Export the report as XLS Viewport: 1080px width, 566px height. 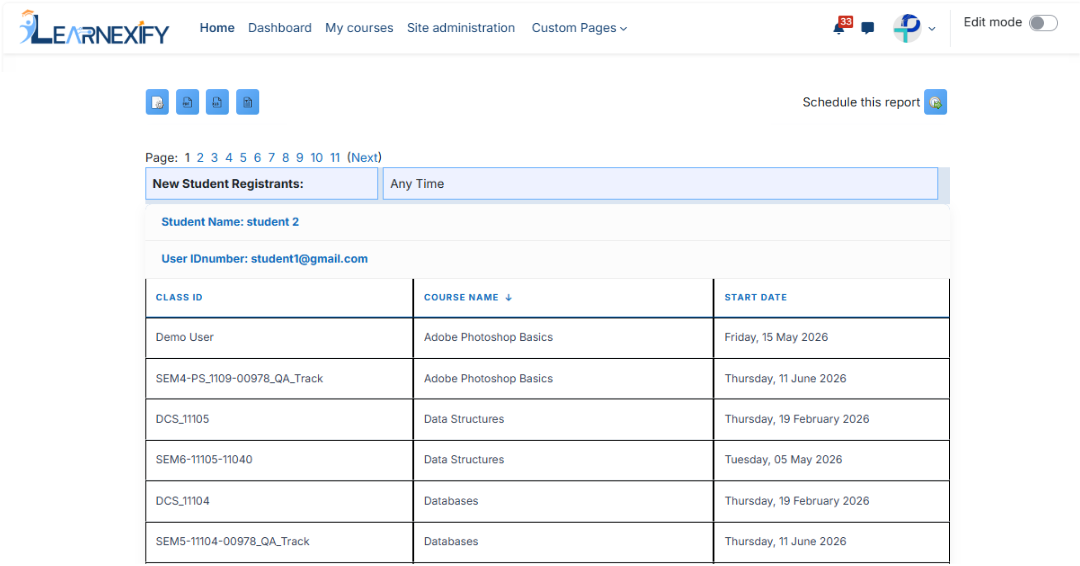tap(217, 103)
